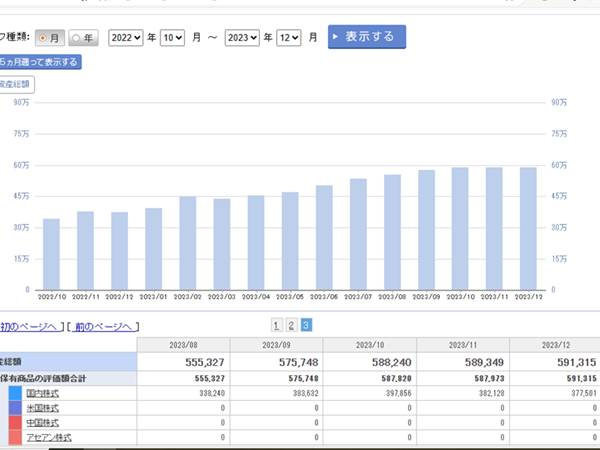
Task: Open the start year dropdown showing 2022
Action: [125, 37]
